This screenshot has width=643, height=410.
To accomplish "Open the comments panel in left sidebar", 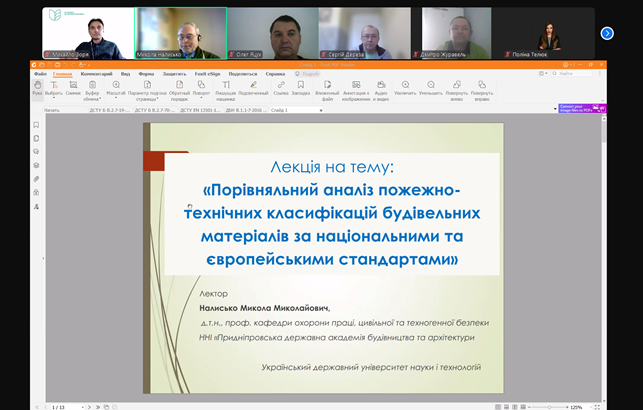I will (36, 152).
